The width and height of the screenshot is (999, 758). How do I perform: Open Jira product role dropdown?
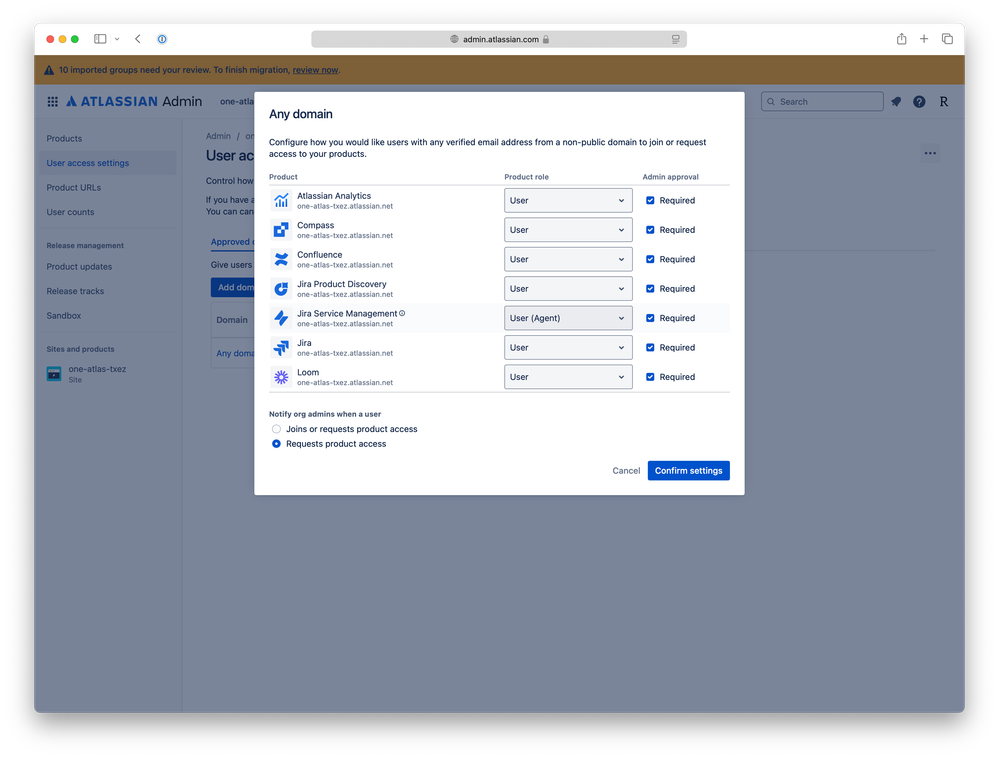[x=568, y=347]
